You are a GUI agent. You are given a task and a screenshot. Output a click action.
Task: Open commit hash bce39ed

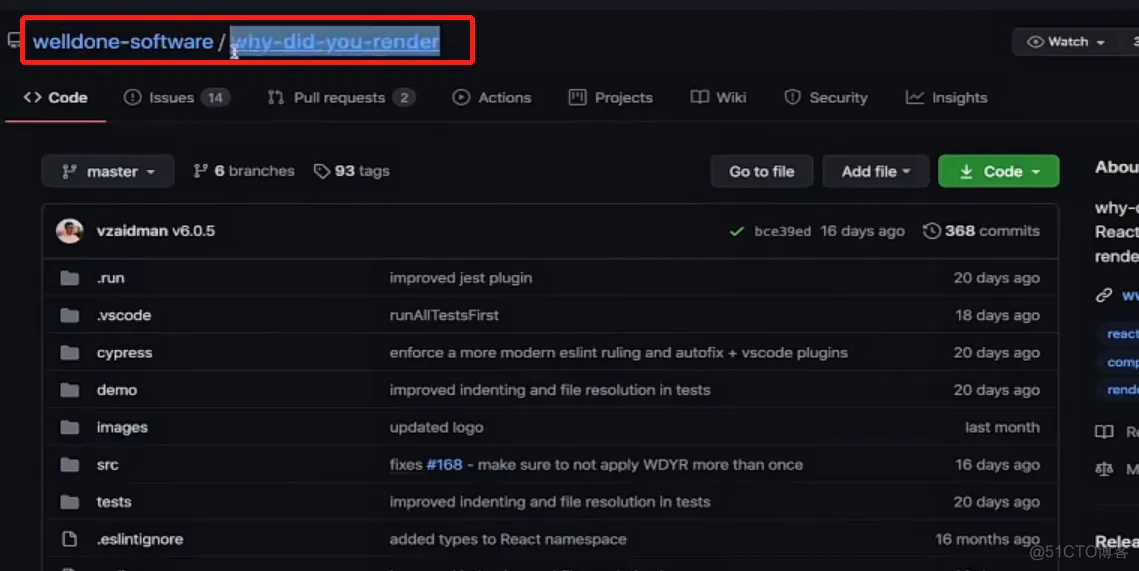tap(782, 231)
